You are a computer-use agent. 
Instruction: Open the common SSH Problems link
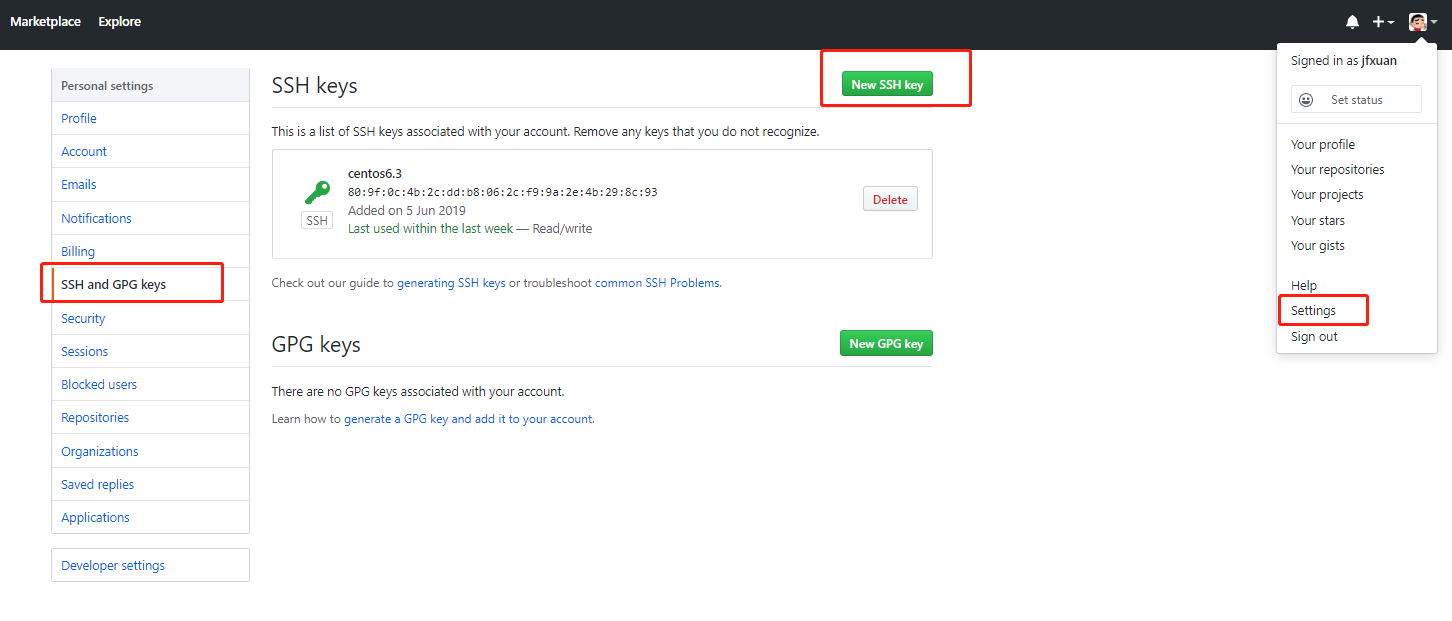click(x=657, y=283)
